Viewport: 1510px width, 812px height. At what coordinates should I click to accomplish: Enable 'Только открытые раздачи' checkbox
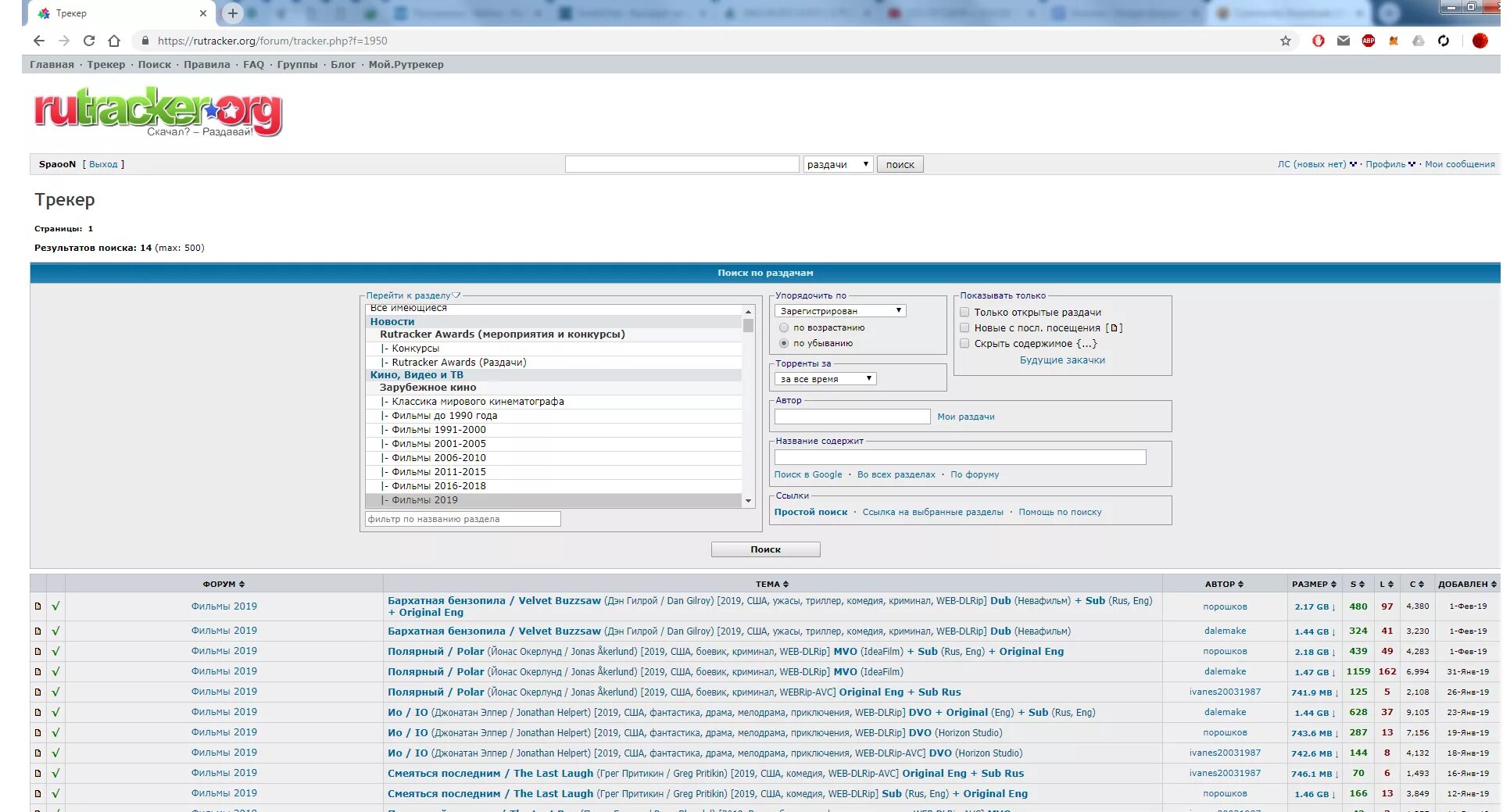pyautogui.click(x=964, y=312)
